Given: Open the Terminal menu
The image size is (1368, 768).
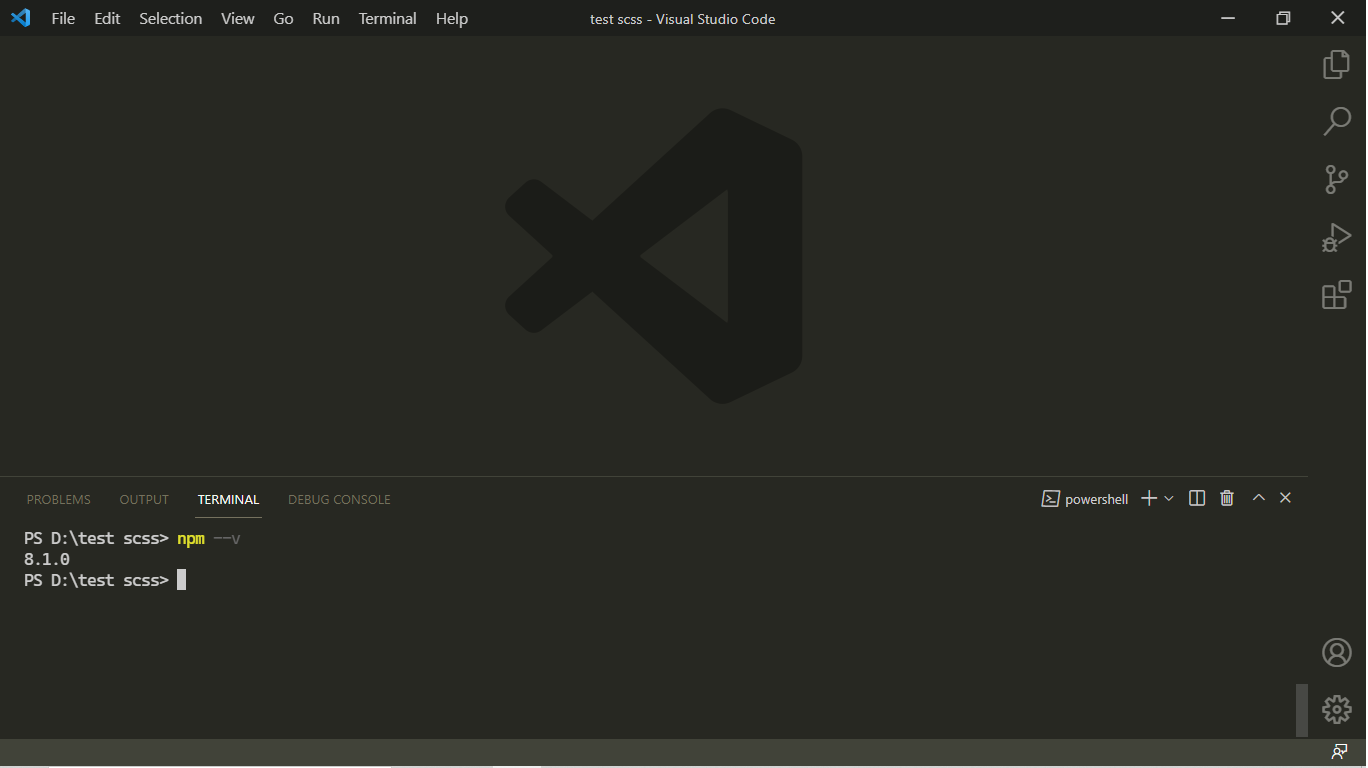Looking at the screenshot, I should coord(388,18).
